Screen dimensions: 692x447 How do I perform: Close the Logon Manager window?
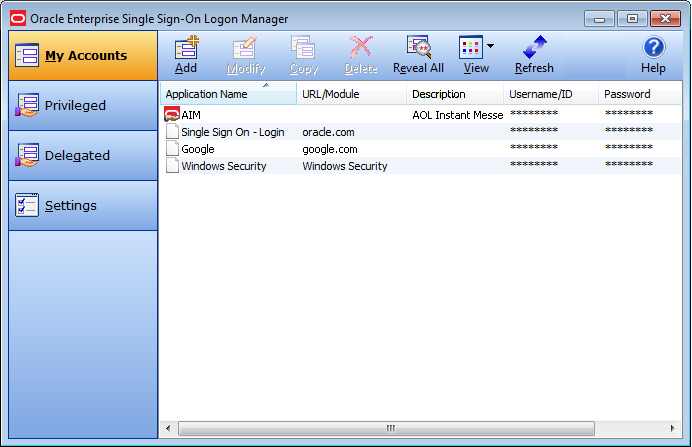point(665,19)
